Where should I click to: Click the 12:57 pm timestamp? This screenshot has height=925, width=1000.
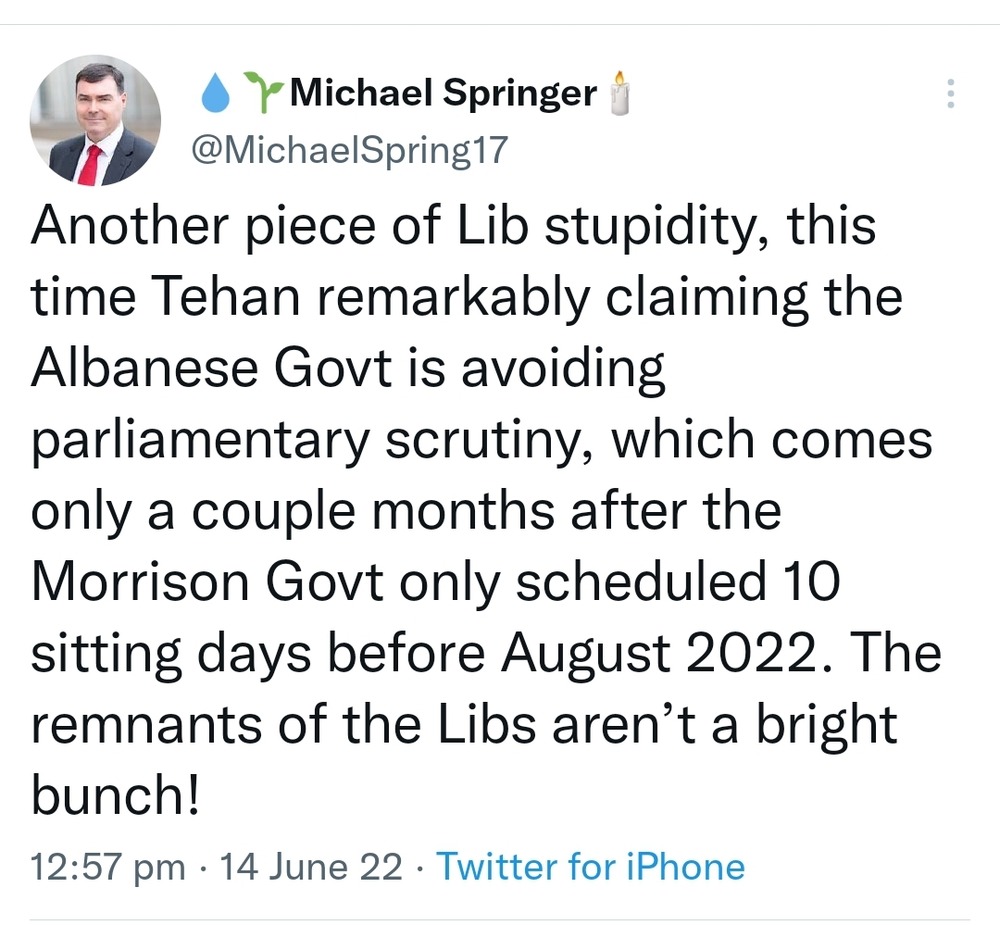[108, 867]
